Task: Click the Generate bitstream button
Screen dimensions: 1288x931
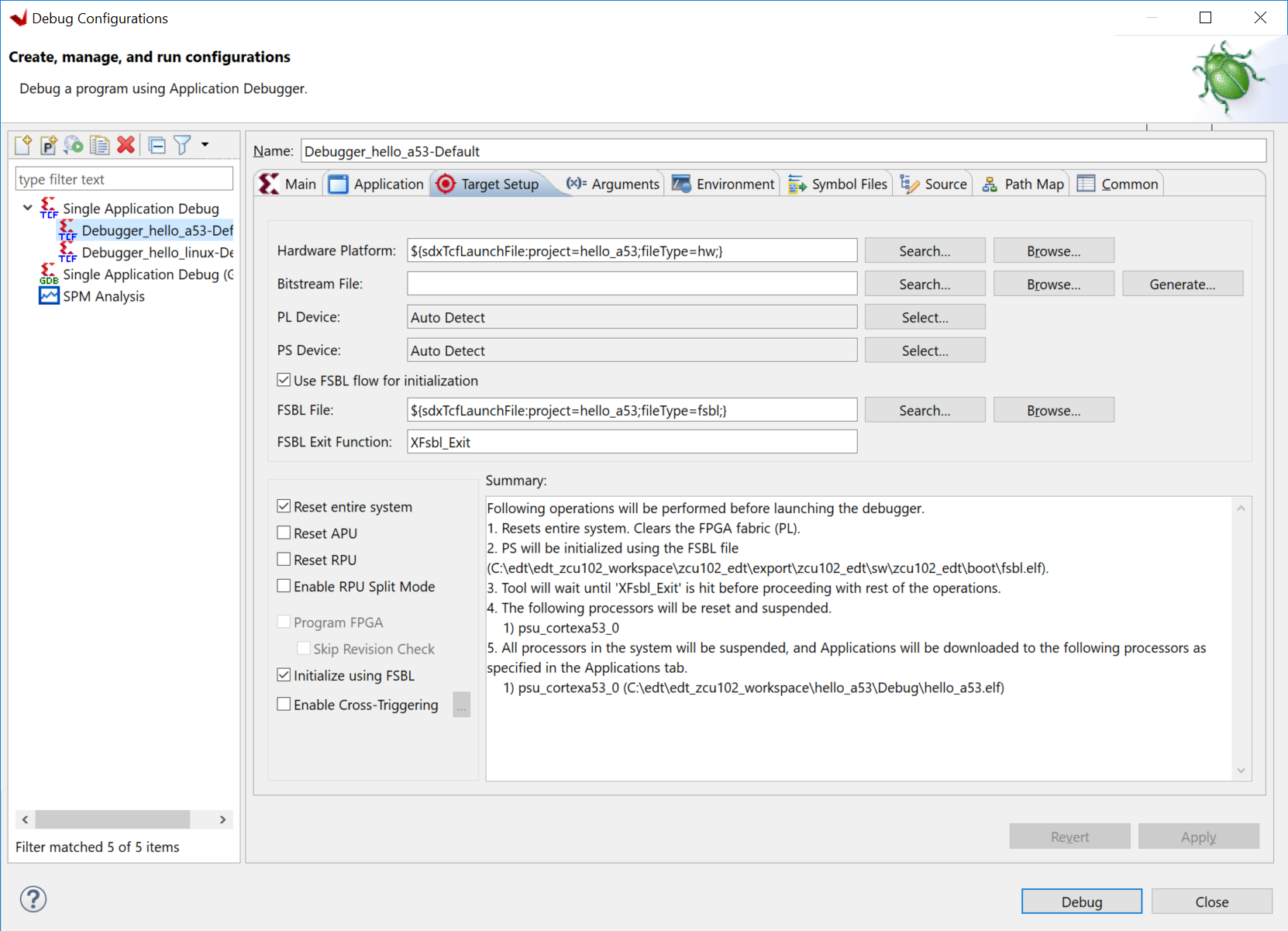Action: [1182, 284]
